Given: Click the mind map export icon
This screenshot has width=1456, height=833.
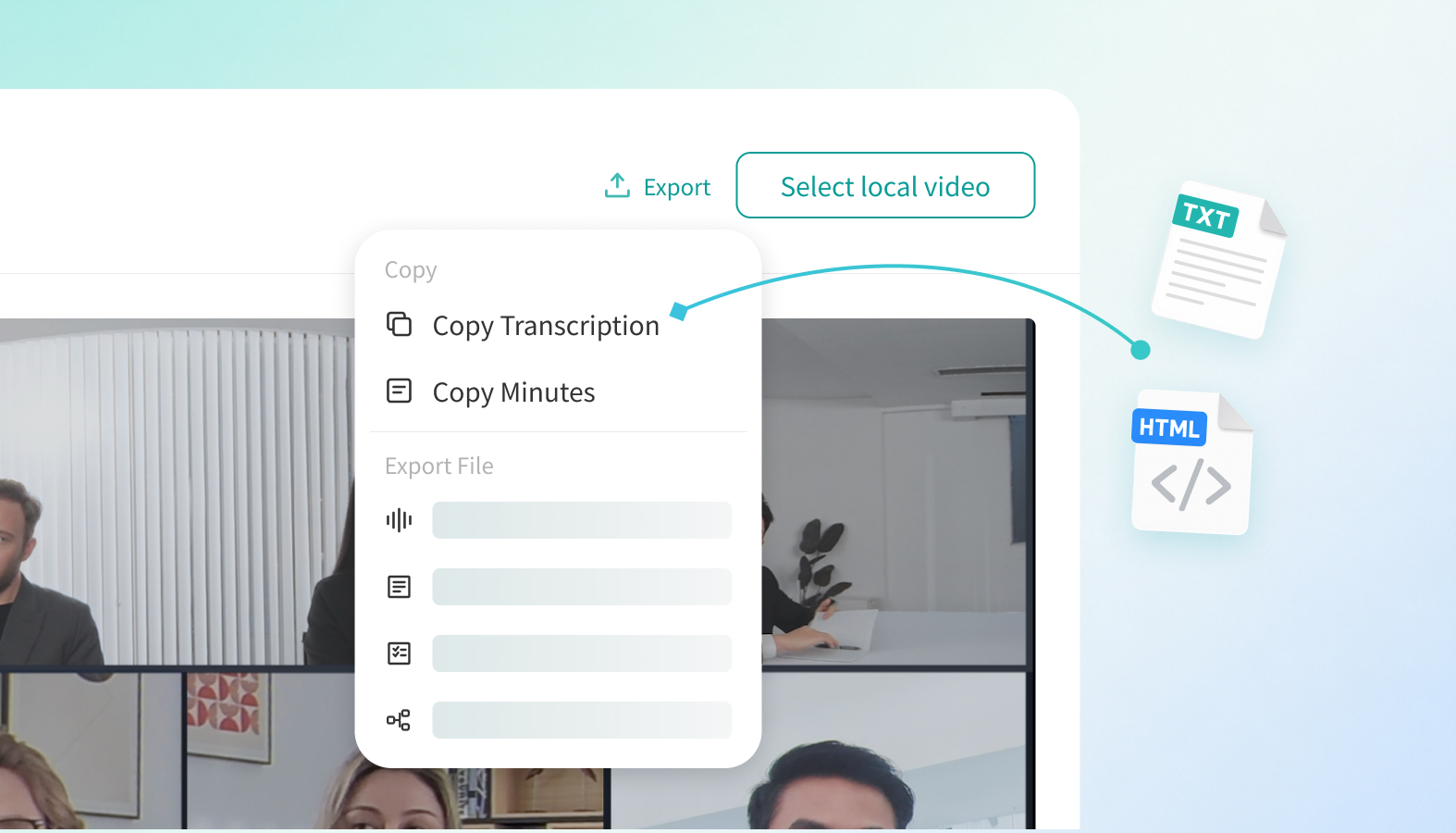Looking at the screenshot, I should (399, 720).
